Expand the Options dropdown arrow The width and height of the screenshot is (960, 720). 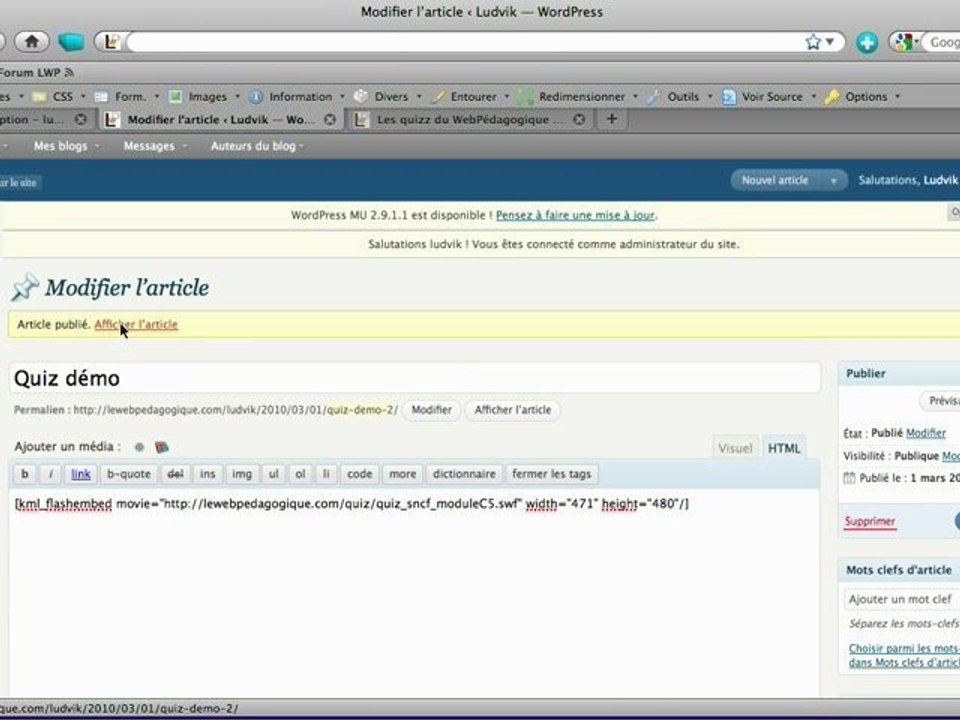coord(898,96)
